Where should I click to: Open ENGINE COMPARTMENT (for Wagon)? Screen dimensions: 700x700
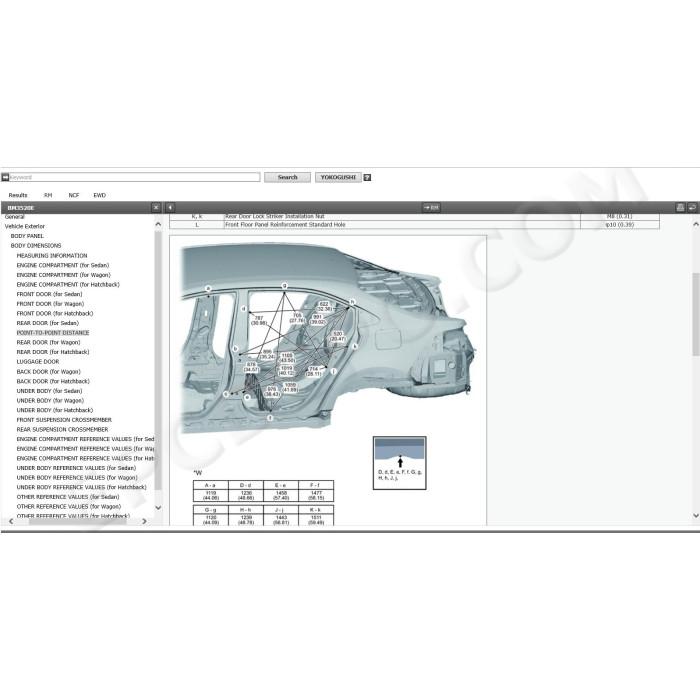pyautogui.click(x=63, y=275)
